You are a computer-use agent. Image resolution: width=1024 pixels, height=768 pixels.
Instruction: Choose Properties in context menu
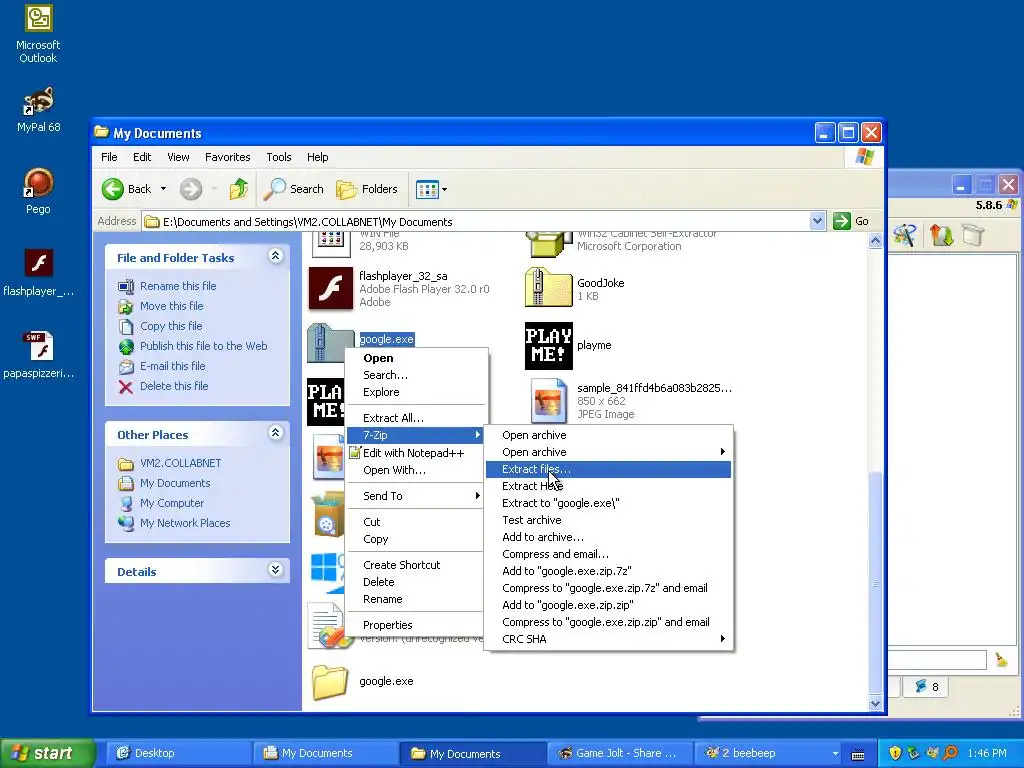coord(417,625)
